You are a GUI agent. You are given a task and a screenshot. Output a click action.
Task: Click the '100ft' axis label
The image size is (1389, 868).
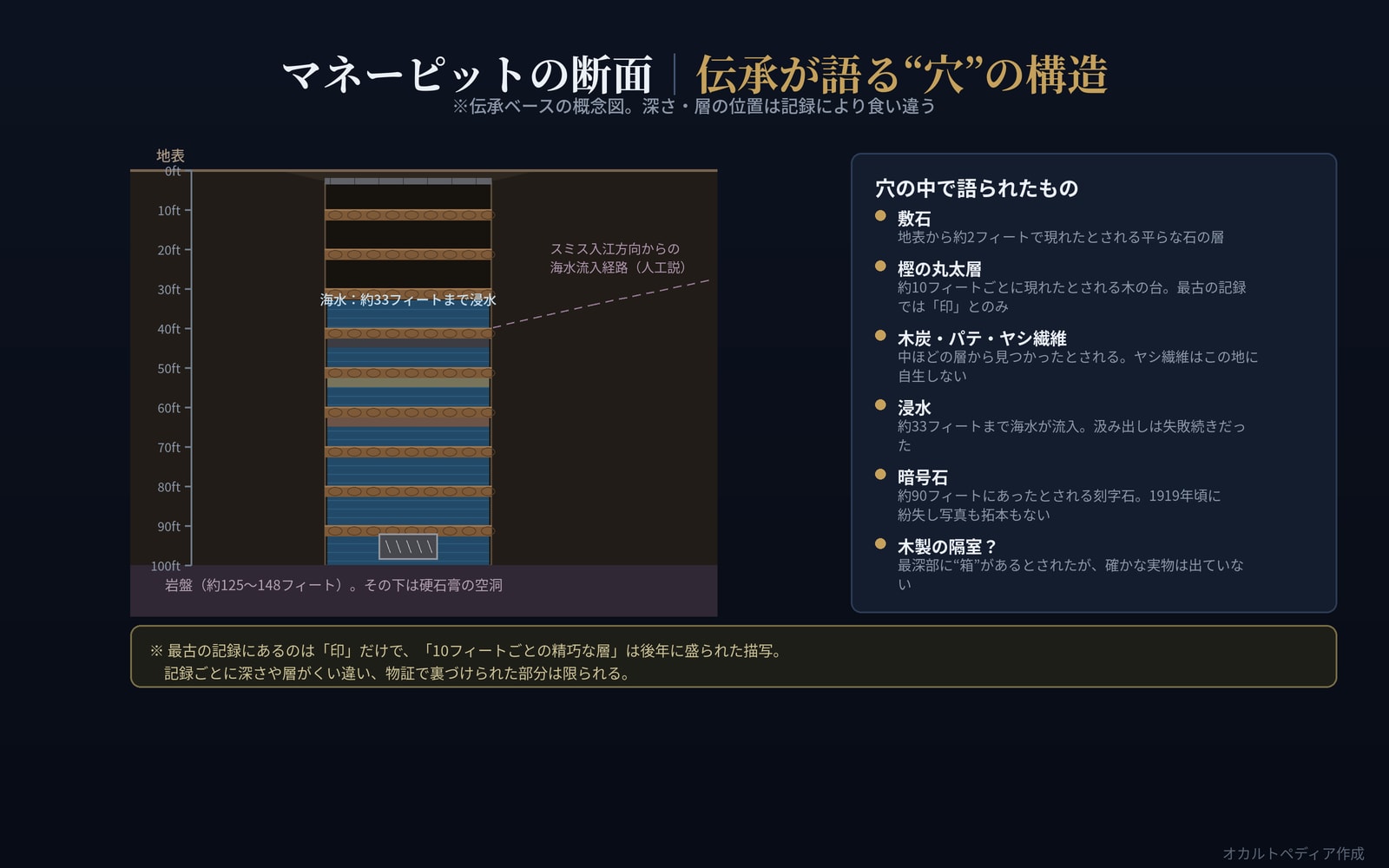[166, 566]
